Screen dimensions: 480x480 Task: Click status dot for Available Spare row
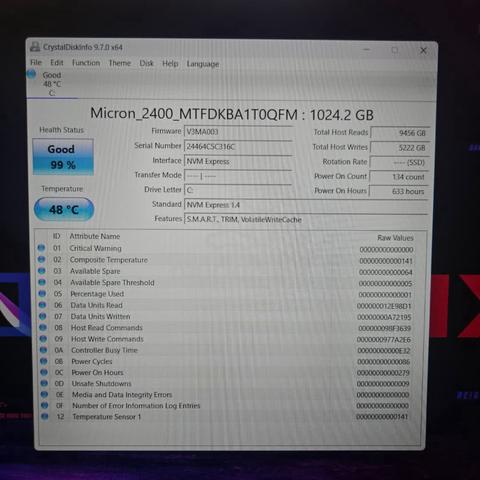pos(42,270)
